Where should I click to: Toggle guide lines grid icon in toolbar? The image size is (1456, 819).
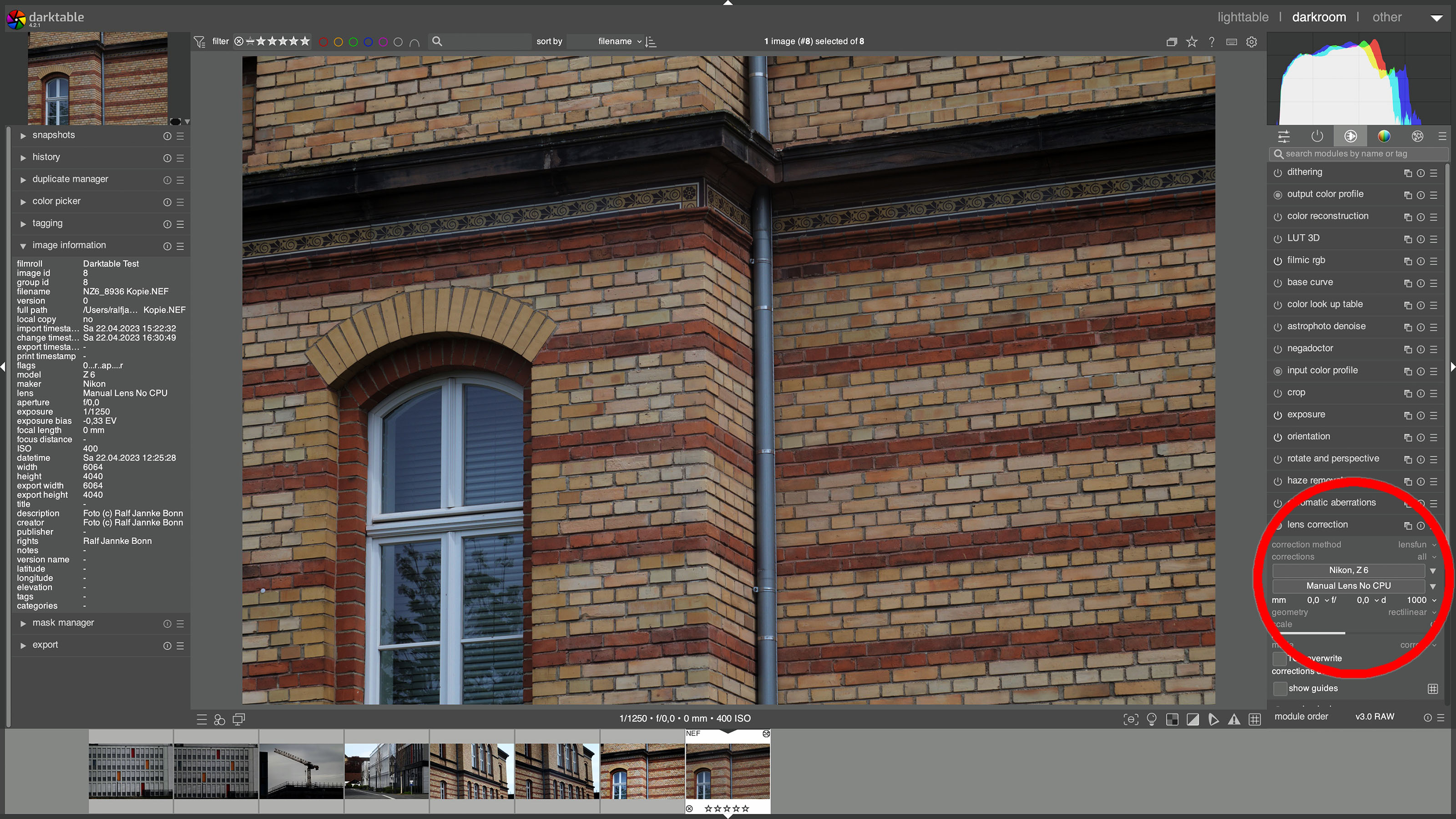coord(1255,719)
